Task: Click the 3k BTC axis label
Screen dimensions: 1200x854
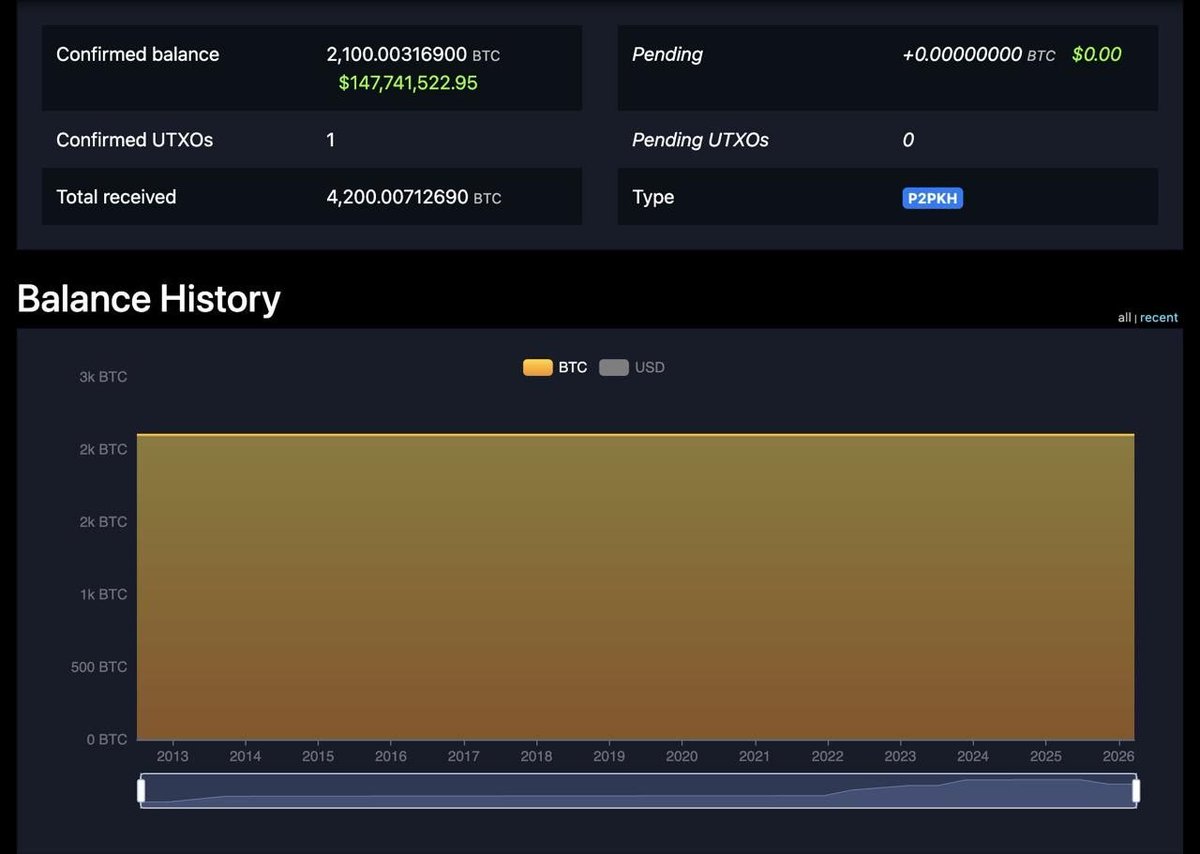Action: pyautogui.click(x=103, y=377)
